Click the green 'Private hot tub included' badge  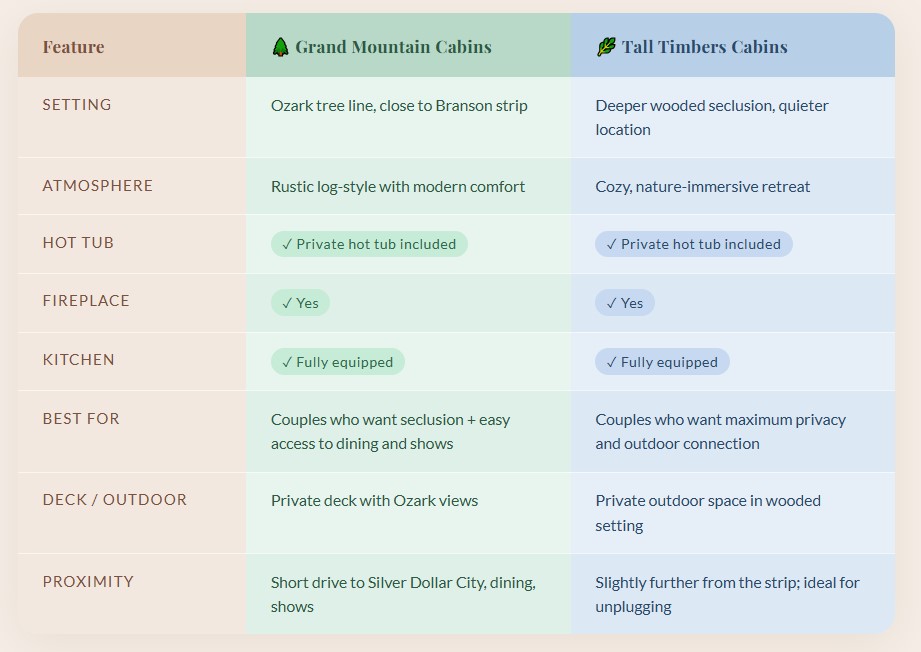point(369,244)
